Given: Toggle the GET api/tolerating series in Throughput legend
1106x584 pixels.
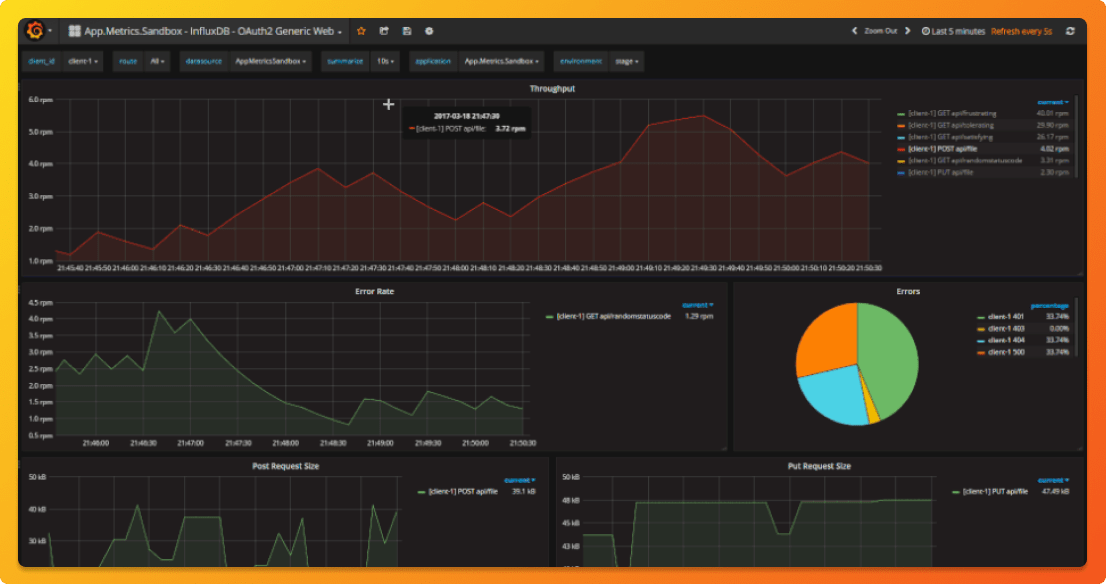Looking at the screenshot, I should [951, 126].
